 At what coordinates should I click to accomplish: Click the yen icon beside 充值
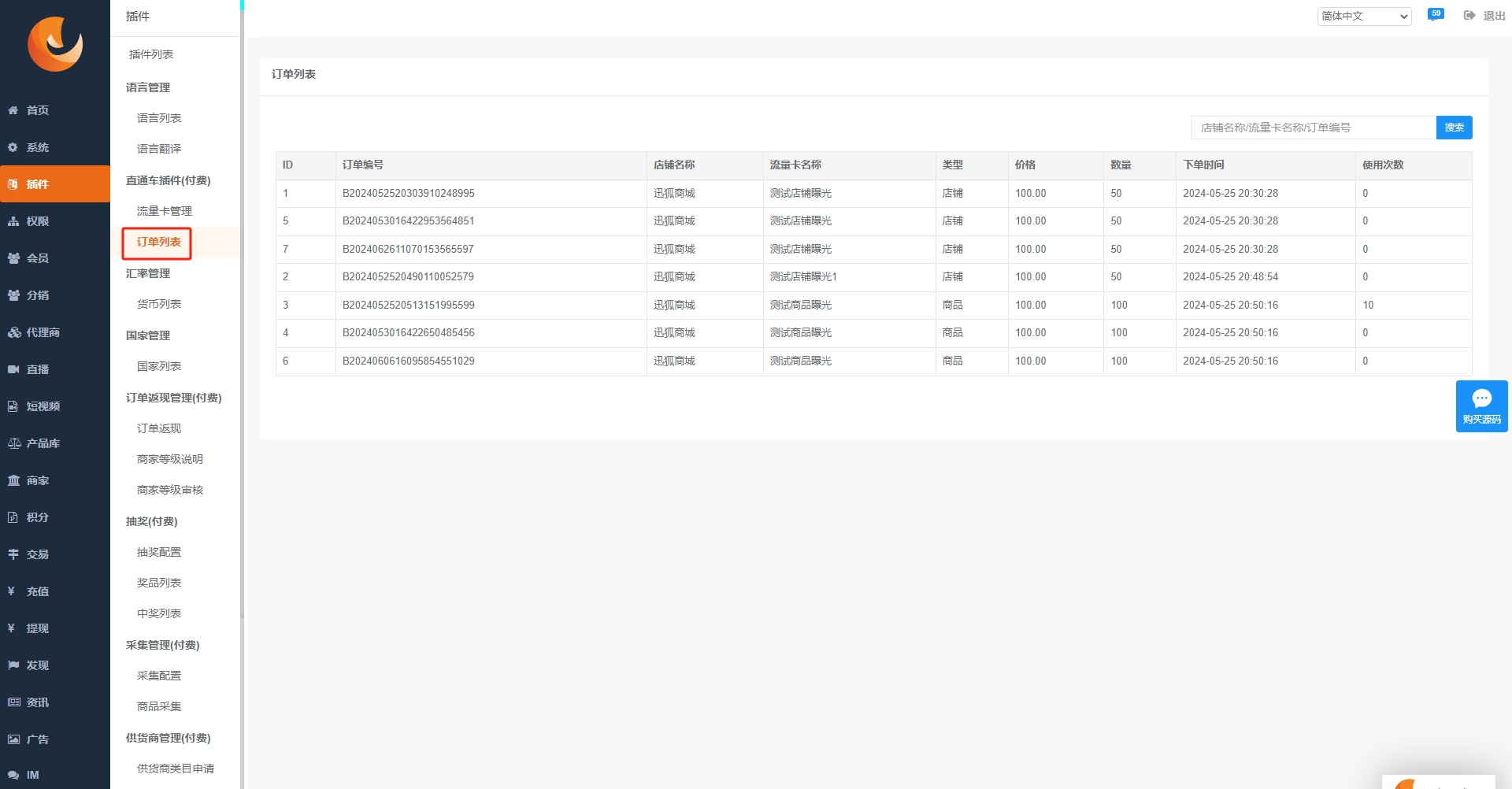[x=12, y=591]
